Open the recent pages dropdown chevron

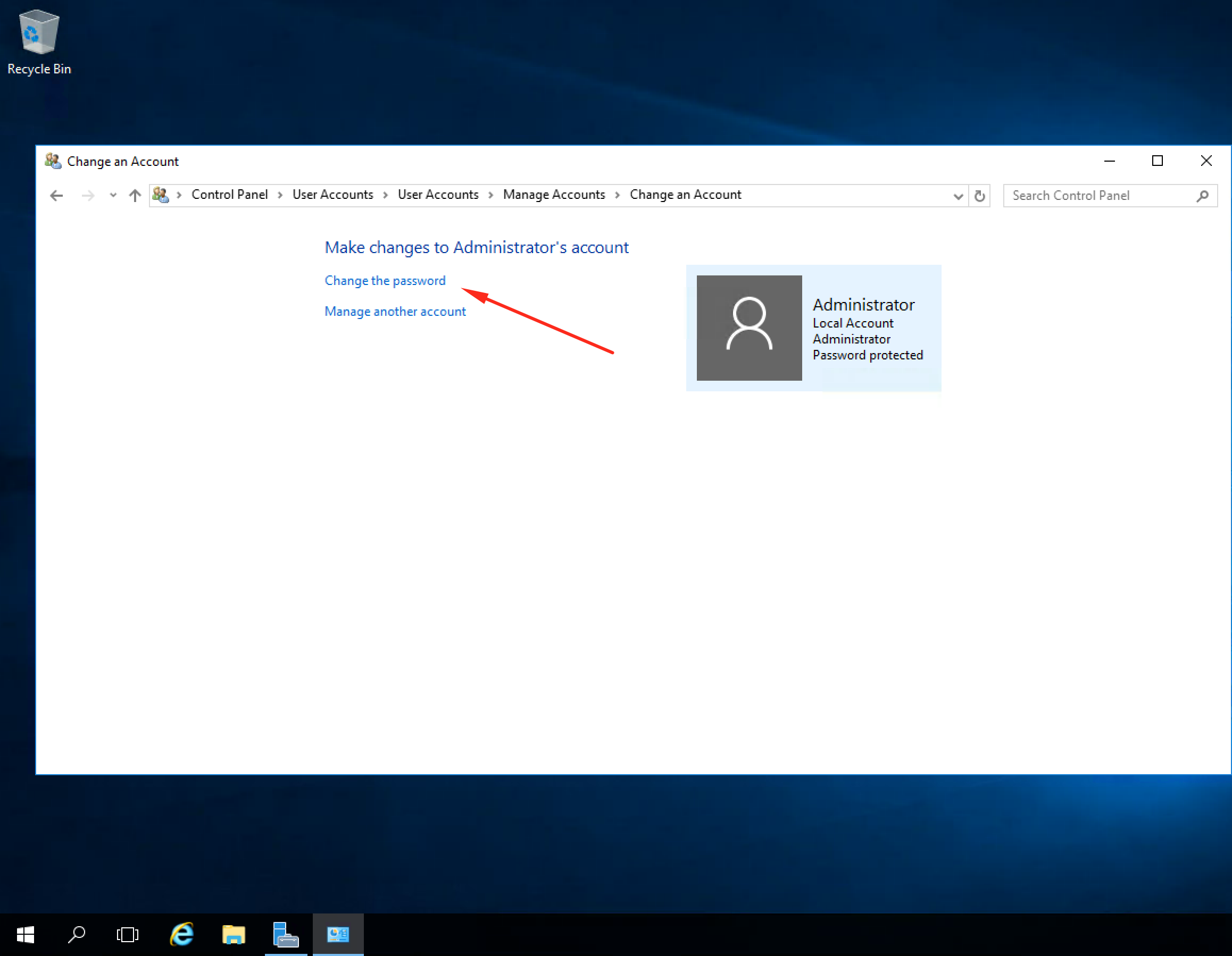(112, 196)
